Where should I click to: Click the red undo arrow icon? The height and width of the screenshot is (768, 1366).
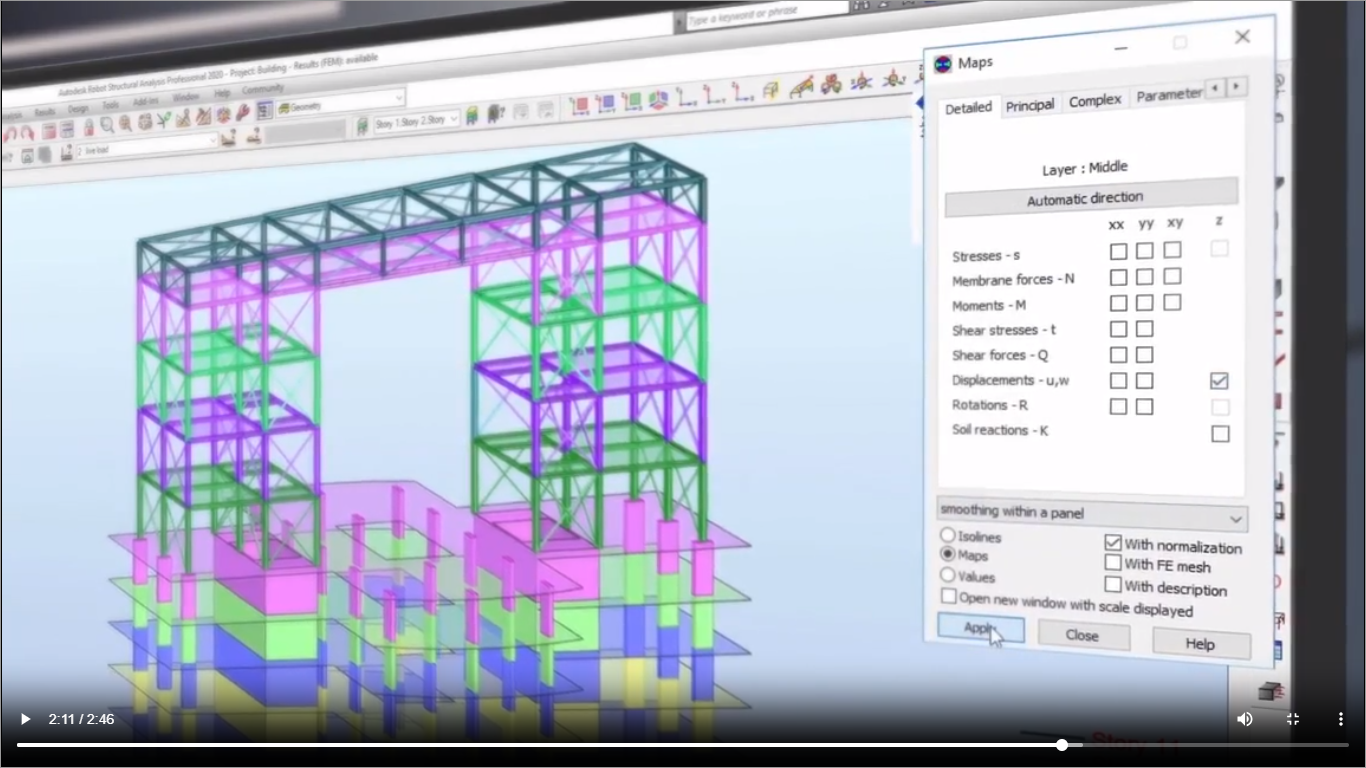click(10, 134)
